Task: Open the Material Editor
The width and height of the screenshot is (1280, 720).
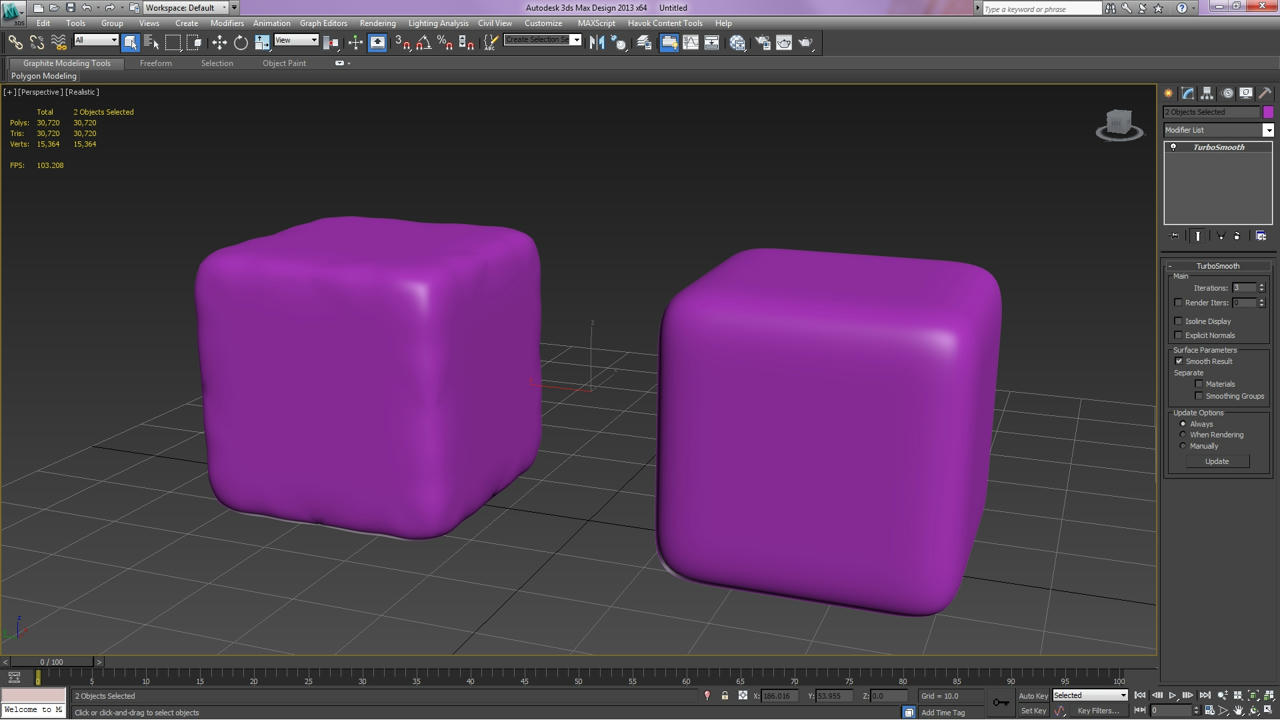Action: 737,42
